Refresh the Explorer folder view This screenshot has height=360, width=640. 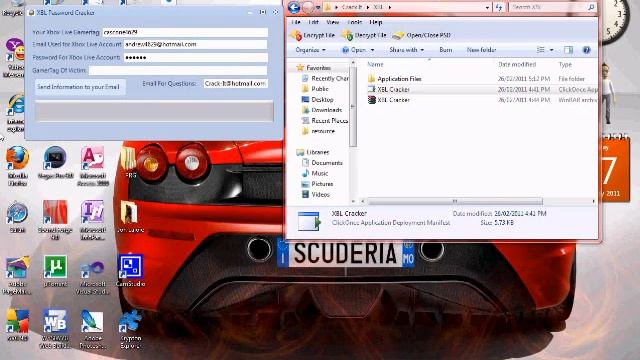click(x=499, y=7)
